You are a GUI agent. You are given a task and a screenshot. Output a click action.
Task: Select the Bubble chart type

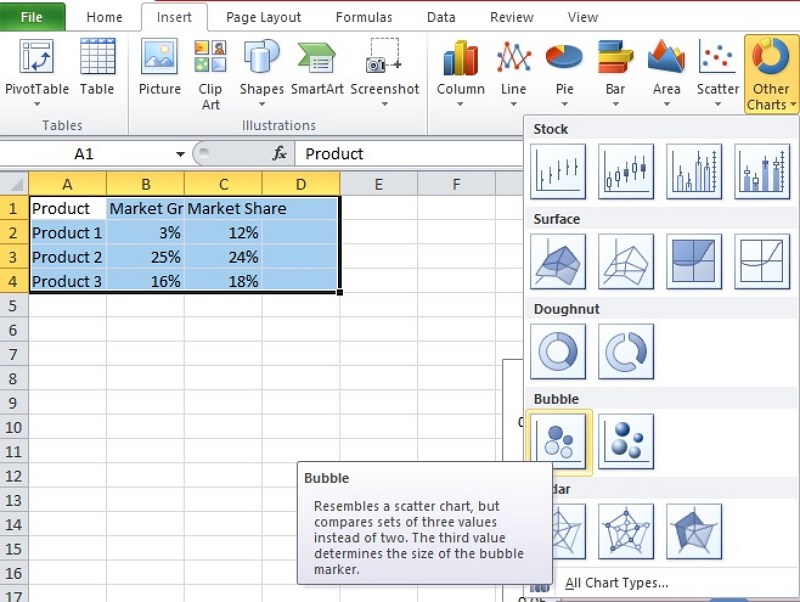558,441
